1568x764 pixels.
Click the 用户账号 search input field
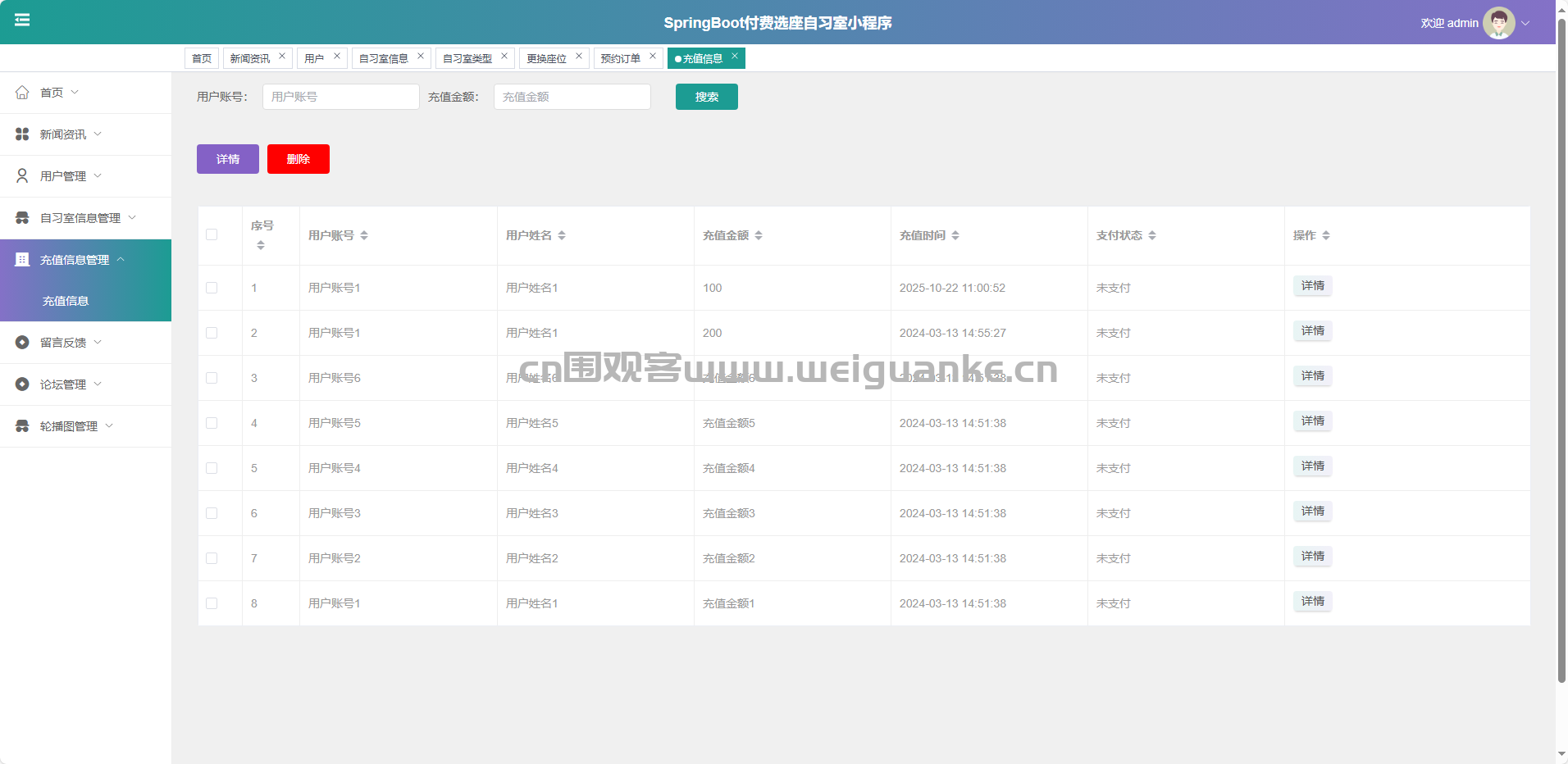coord(340,97)
